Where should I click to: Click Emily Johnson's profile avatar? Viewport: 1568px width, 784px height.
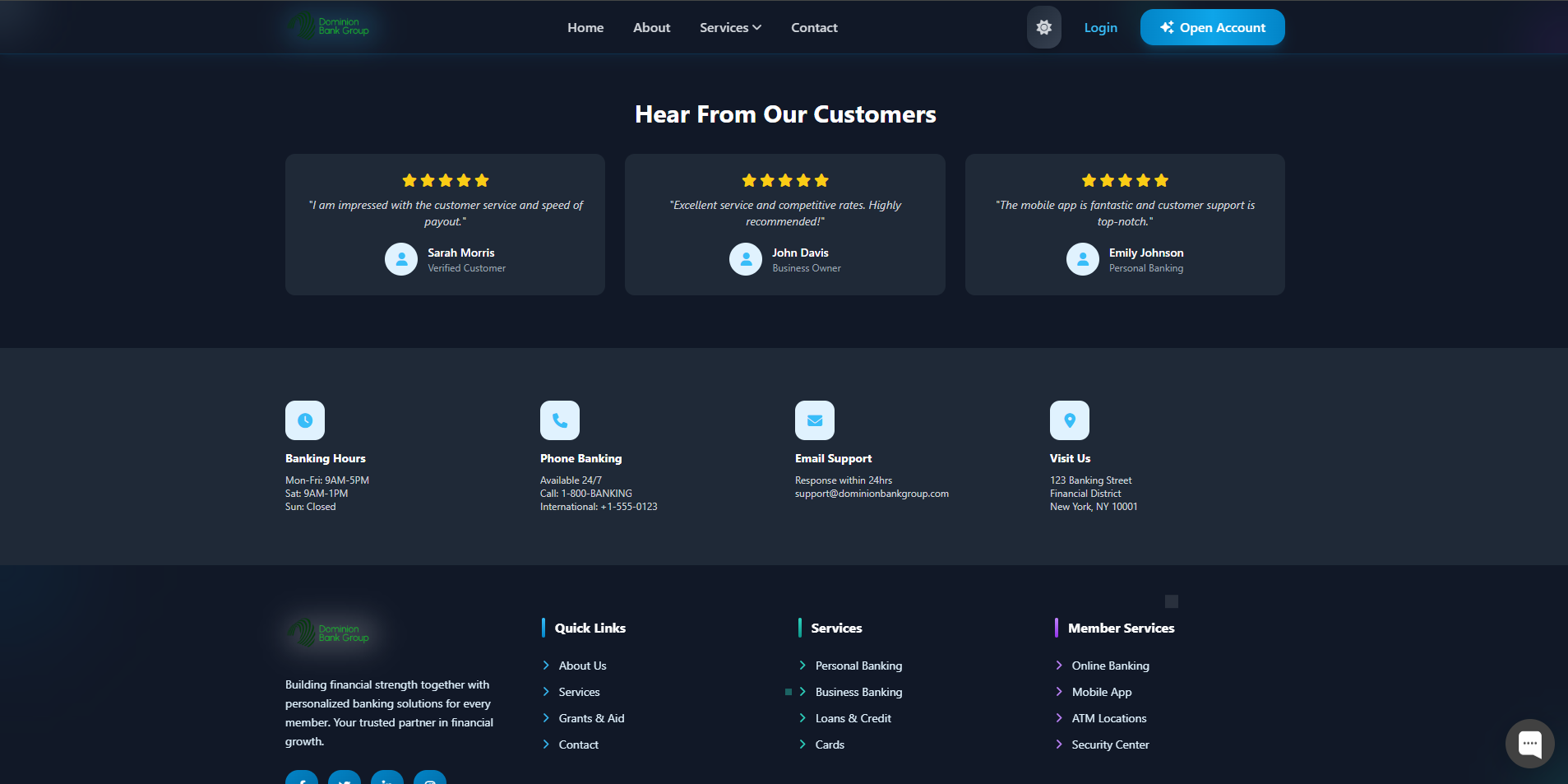pos(1083,259)
